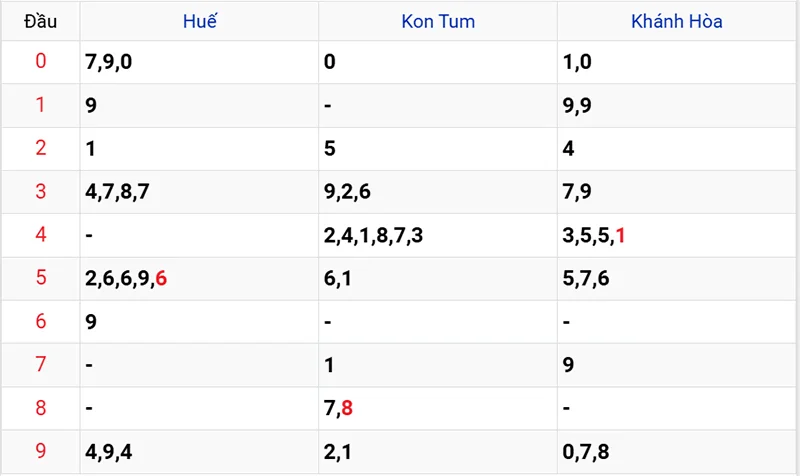Select the red 5 row label
800x476 pixels.
click(40, 278)
